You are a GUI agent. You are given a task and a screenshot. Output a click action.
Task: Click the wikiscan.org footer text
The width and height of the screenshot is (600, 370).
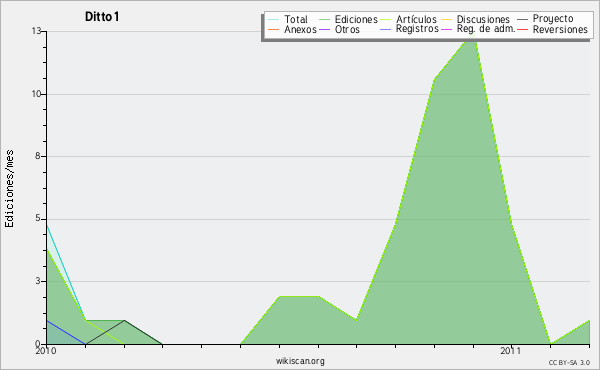pyautogui.click(x=300, y=361)
